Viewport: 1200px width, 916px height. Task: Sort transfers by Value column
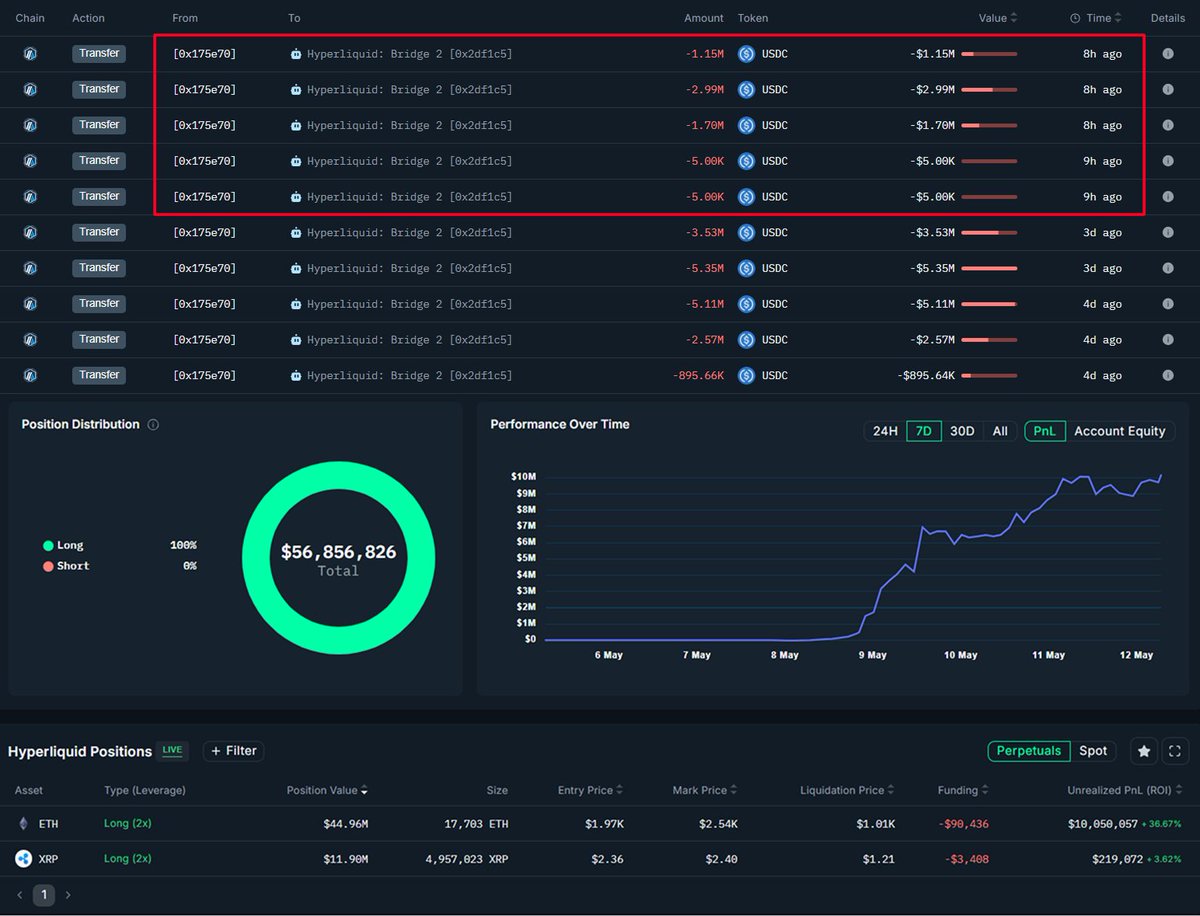1014,17
